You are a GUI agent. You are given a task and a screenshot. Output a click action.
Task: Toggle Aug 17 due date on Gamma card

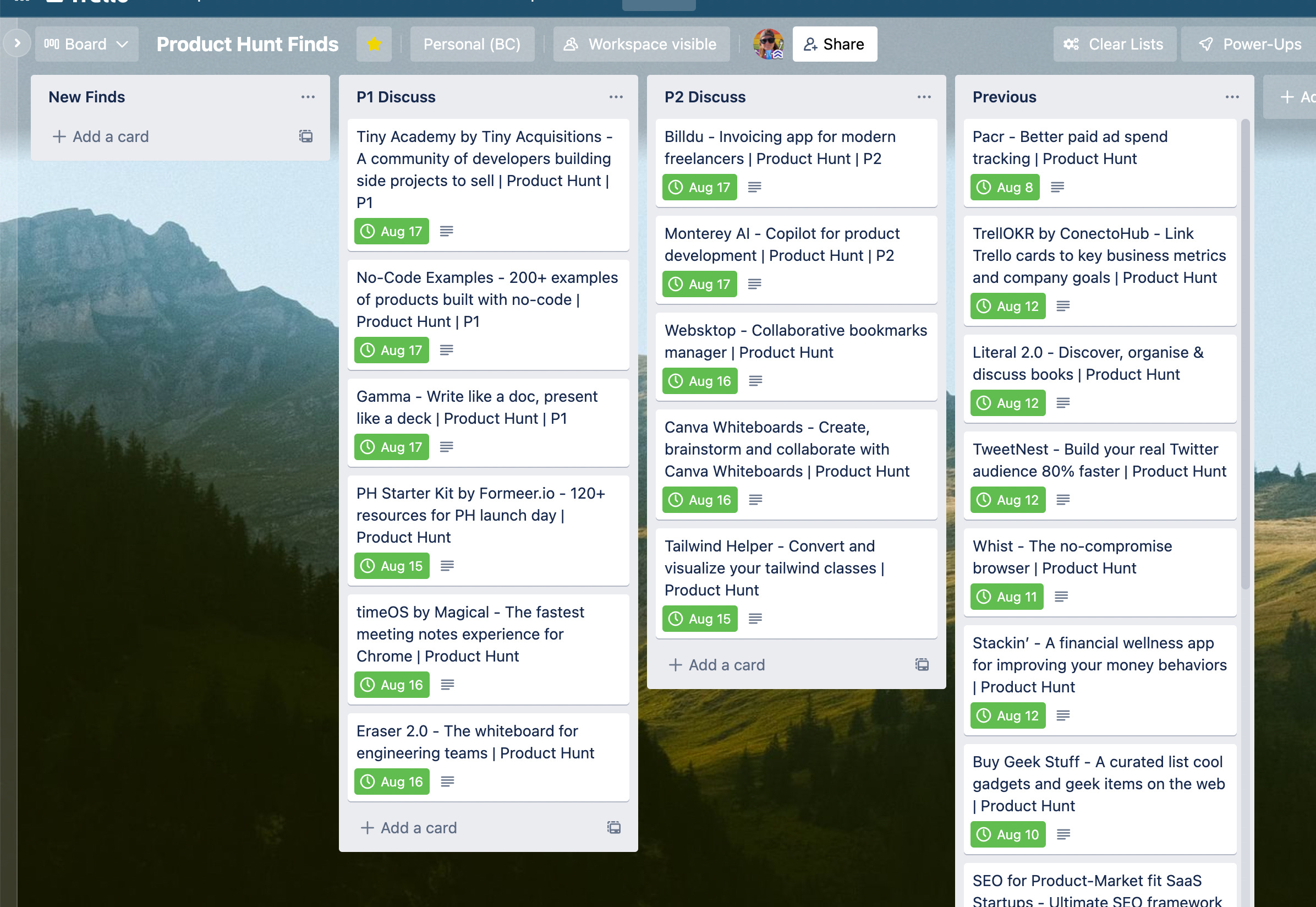tap(391, 447)
